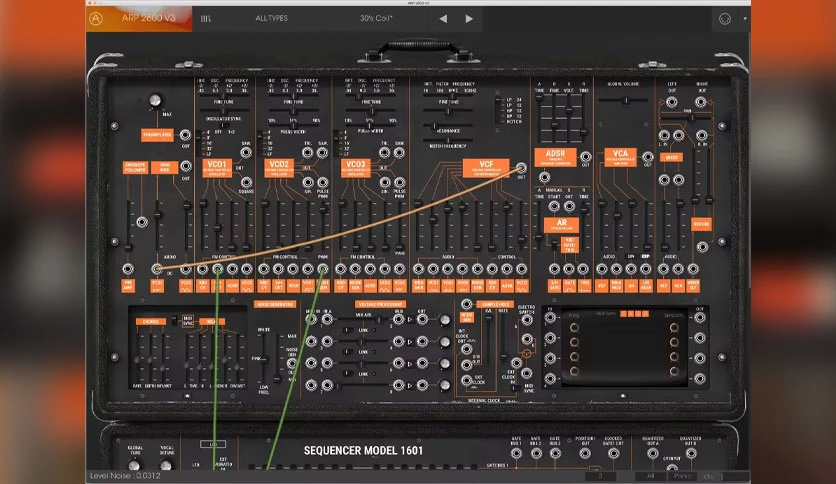Adjust the VCO1 fine tune slider
This screenshot has height=484, width=836.
tap(223, 111)
